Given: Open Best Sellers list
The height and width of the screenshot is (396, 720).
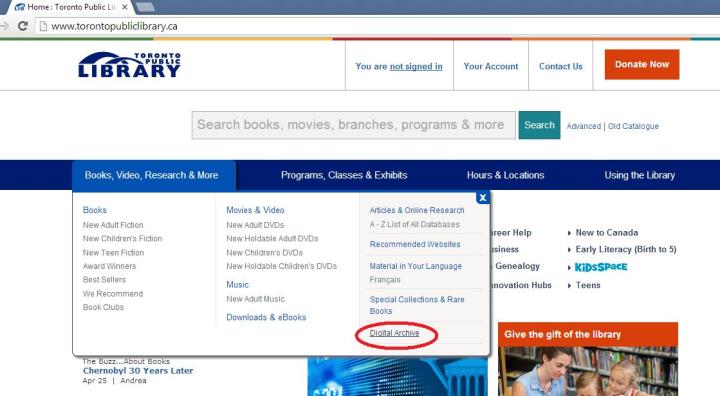Looking at the screenshot, I should pyautogui.click(x=104, y=280).
